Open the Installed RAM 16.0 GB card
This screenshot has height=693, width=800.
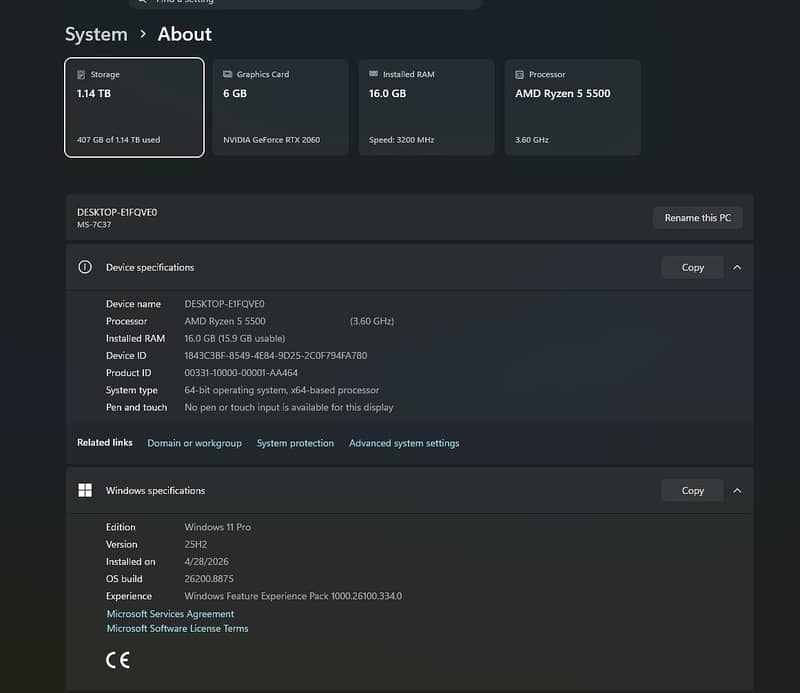coord(426,107)
